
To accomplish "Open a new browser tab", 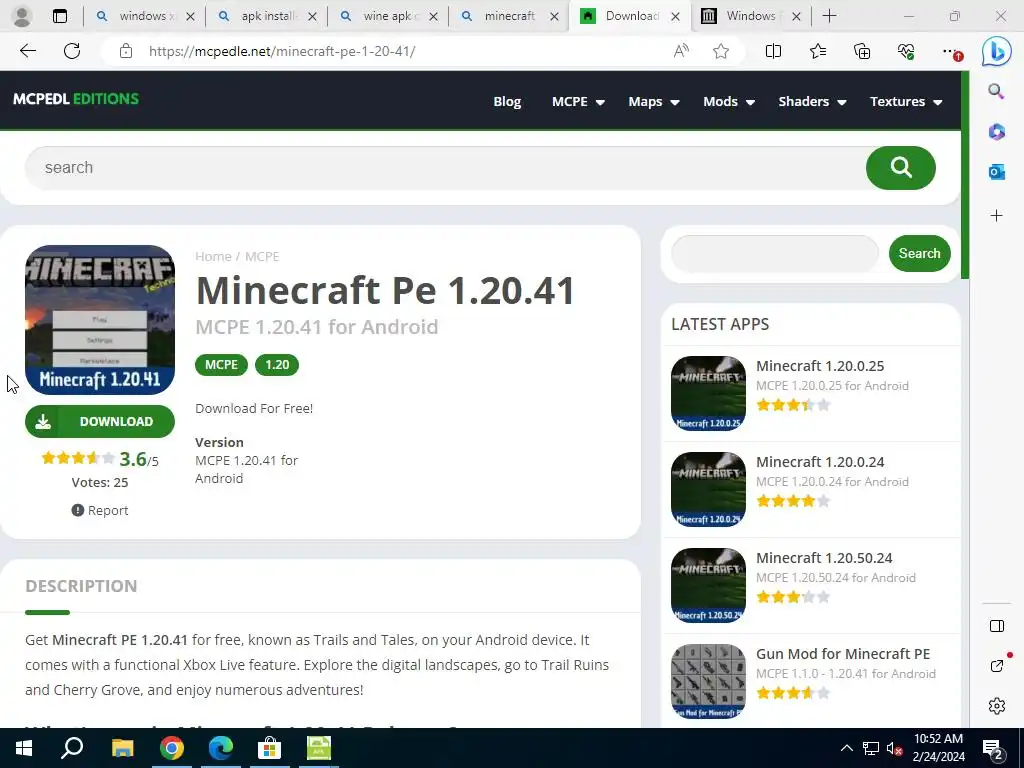I will tap(829, 16).
